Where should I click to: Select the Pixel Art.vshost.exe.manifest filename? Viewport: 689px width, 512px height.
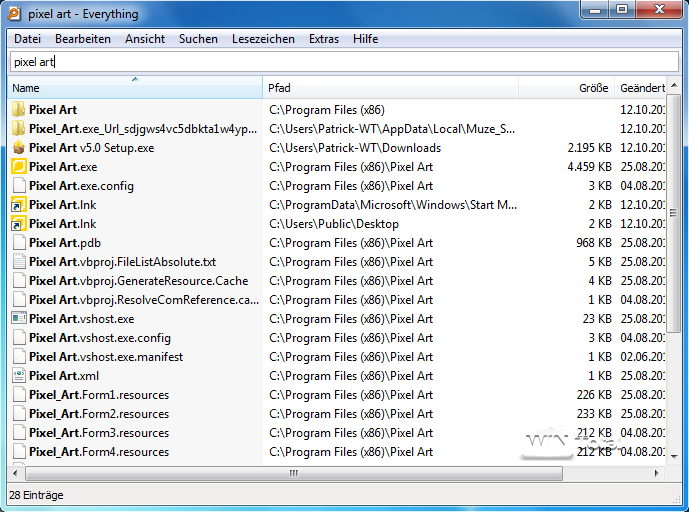(x=106, y=357)
